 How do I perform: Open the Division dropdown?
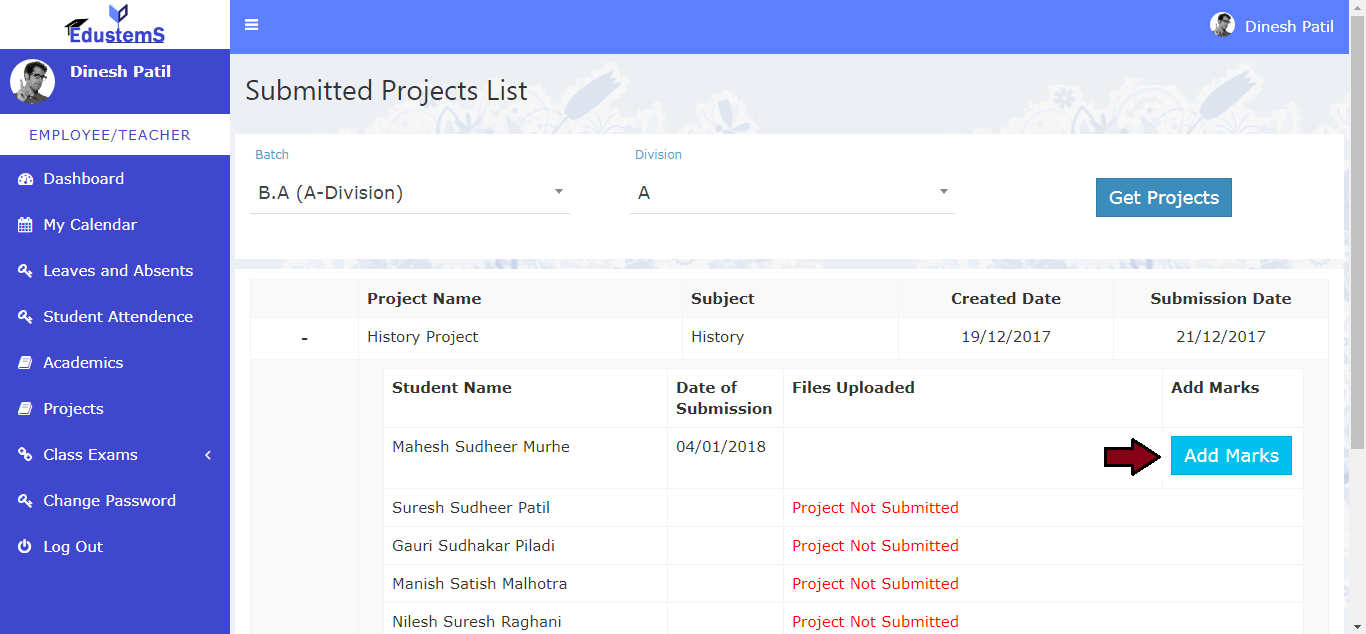point(792,193)
